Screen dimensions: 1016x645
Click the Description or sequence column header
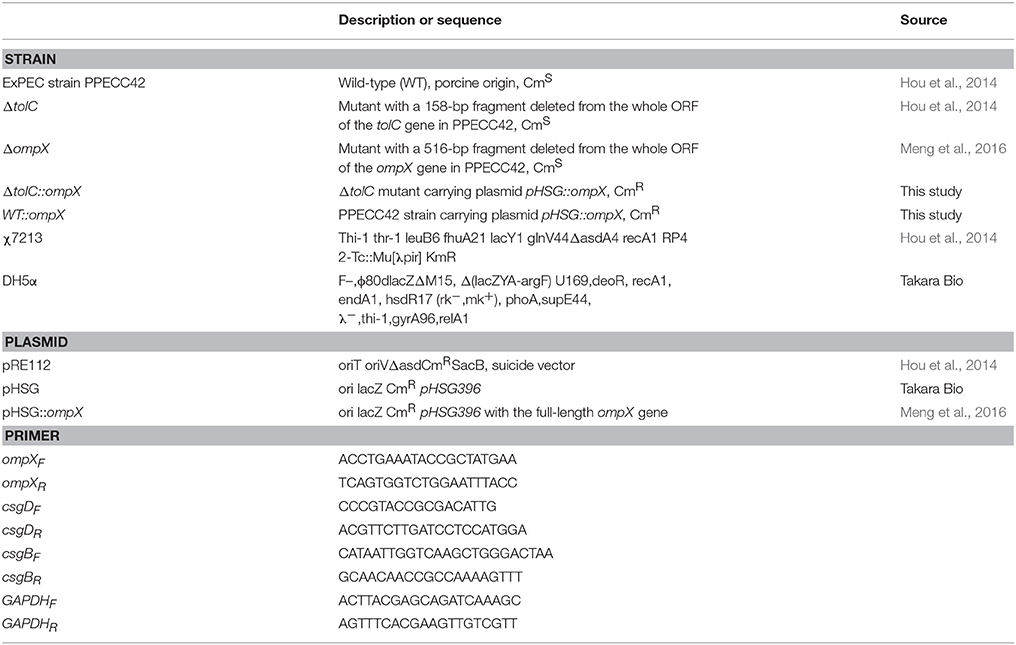[x=420, y=20]
